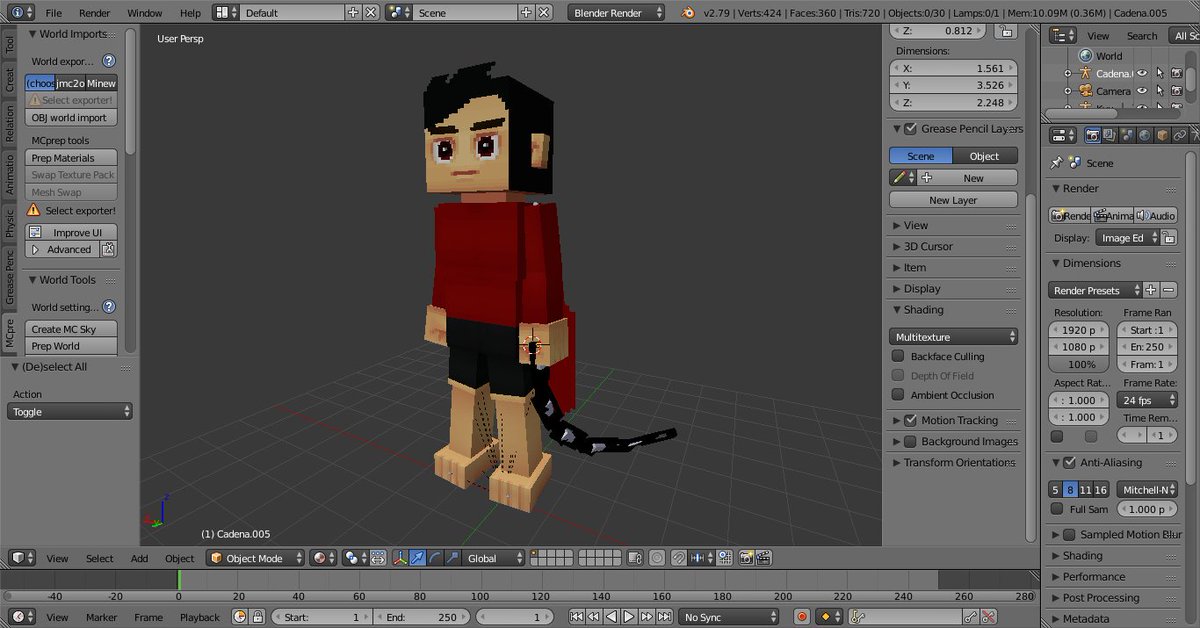The width and height of the screenshot is (1200, 628).
Task: Toggle renderability camera icon for Camera row
Action: 1177,91
